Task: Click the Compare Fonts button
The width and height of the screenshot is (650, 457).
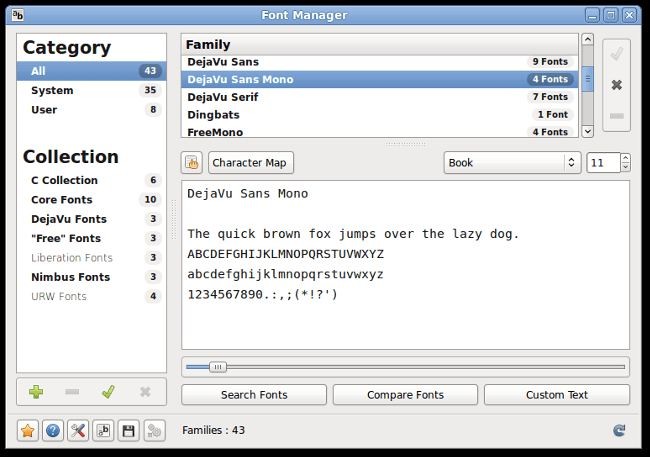Action: [x=405, y=395]
